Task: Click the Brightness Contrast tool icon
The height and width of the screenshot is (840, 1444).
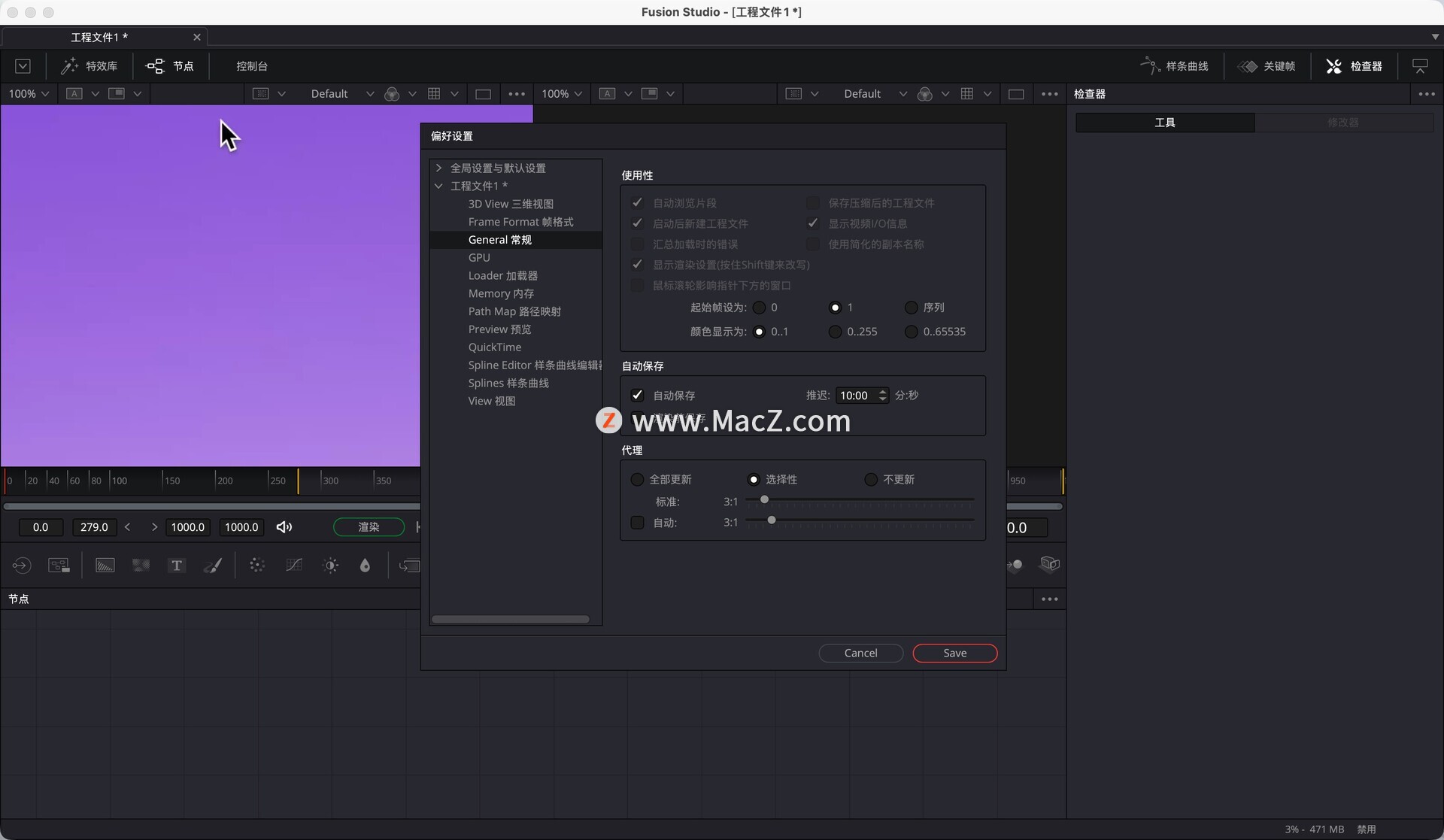Action: tap(330, 566)
